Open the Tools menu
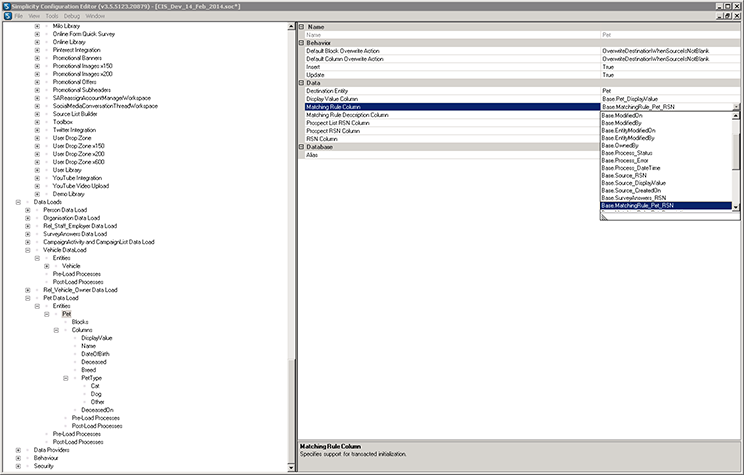Viewport: 744px width, 475px height. tap(52, 16)
